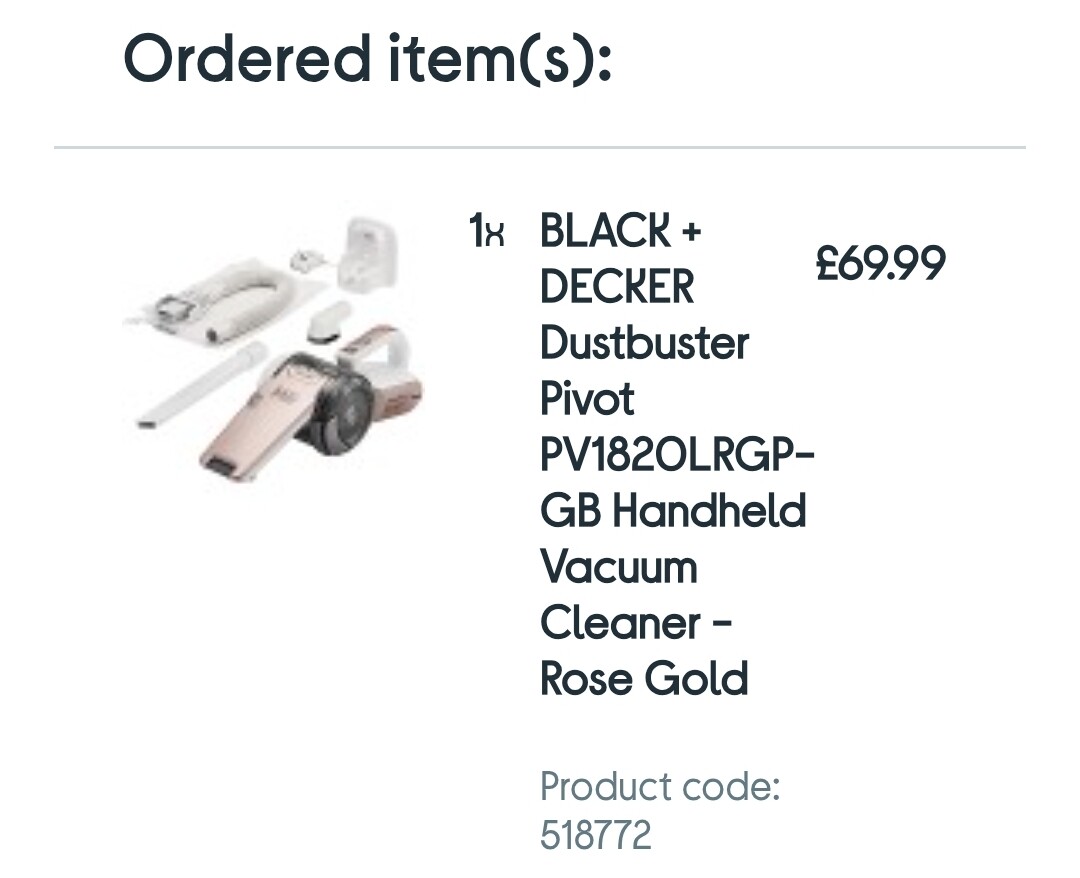This screenshot has width=1080, height=878.
Task: Click the £69.99 item price
Action: [x=880, y=265]
